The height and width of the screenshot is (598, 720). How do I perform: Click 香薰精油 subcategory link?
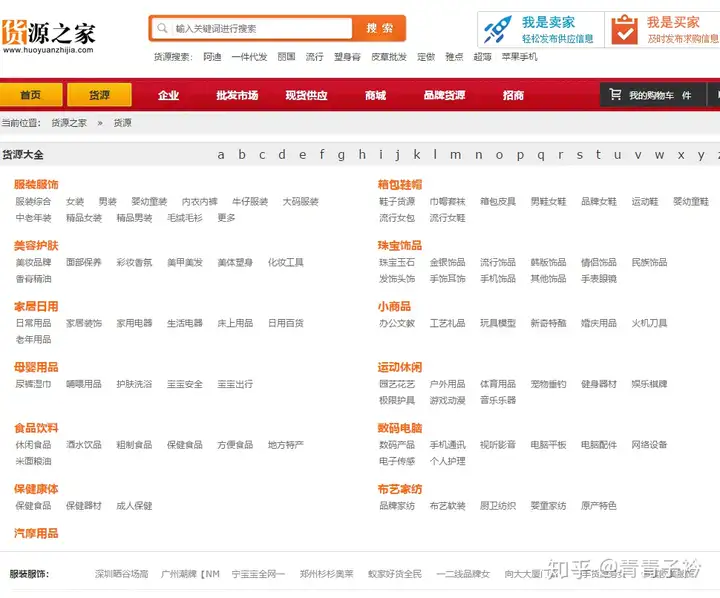pyautogui.click(x=34, y=279)
